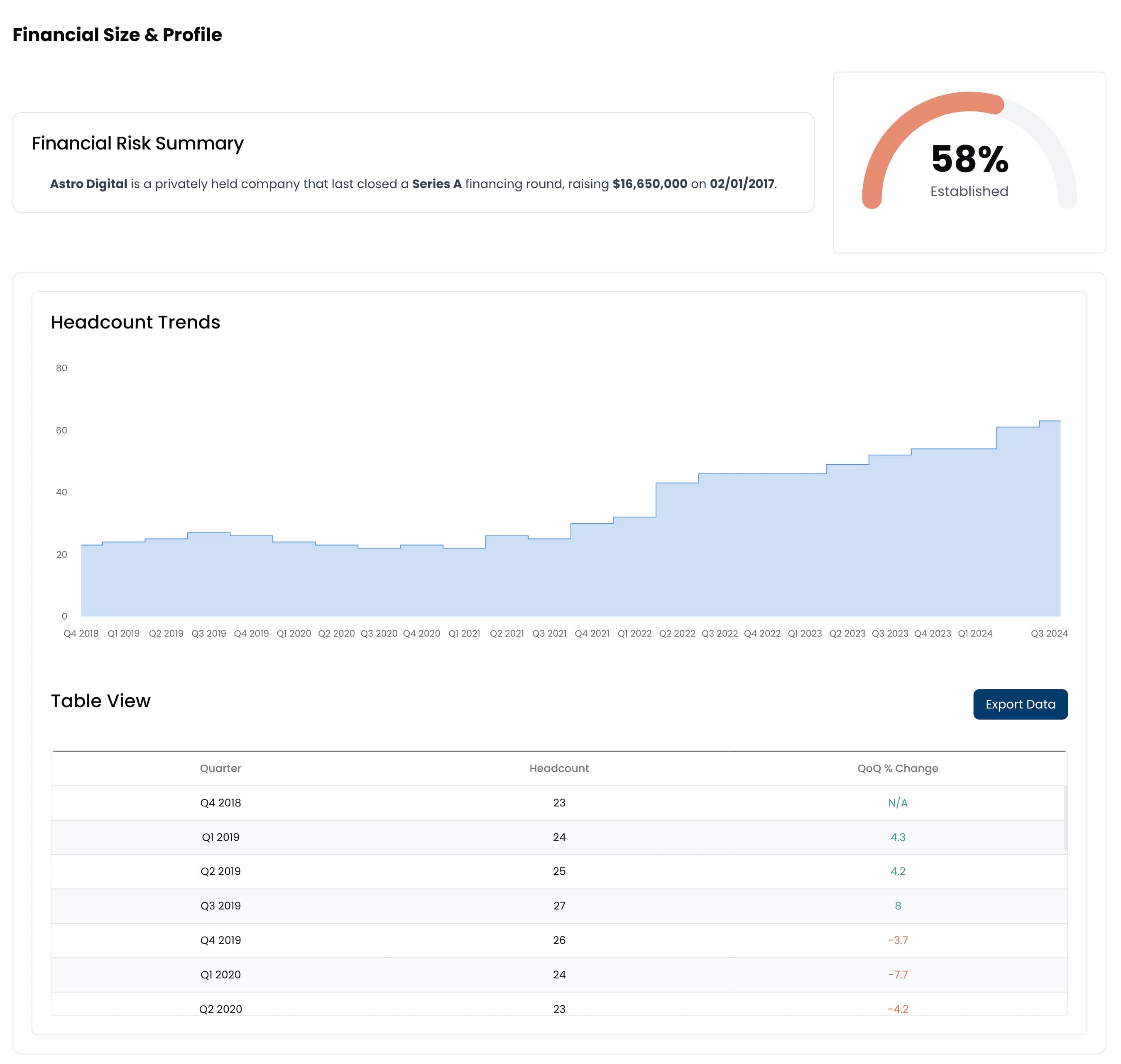Click the -3.7 QoQ change value
Image resolution: width=1121 pixels, height=1064 pixels.
tap(897, 940)
